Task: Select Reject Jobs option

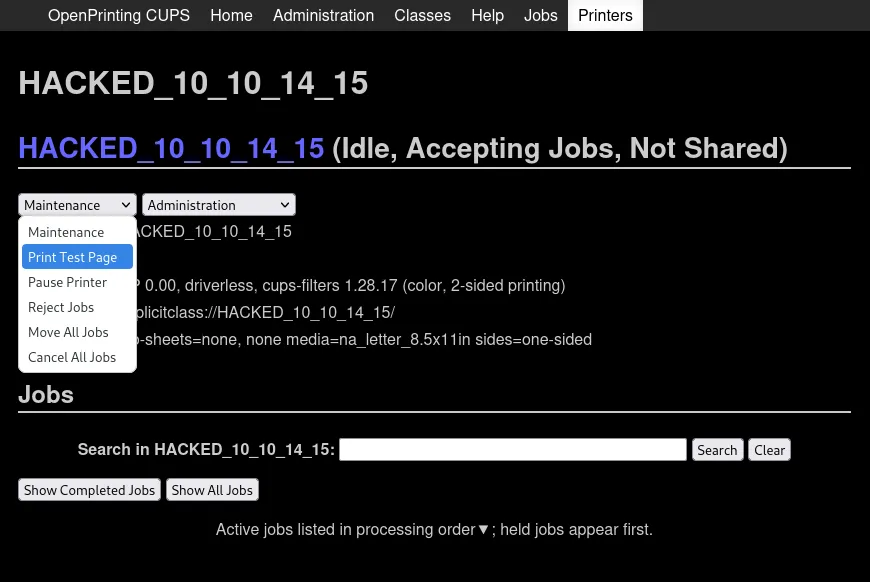Action: click(x=77, y=307)
